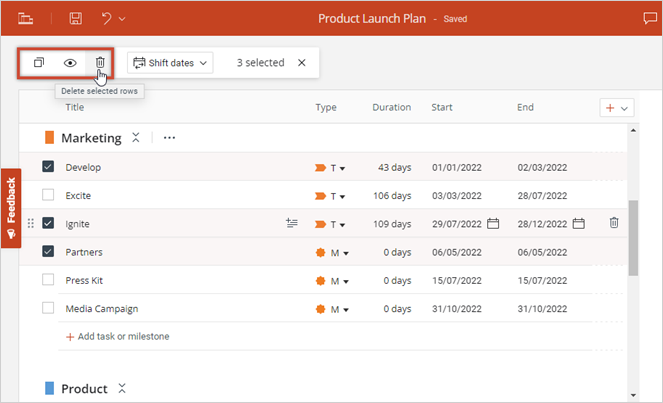Screen dimensions: 663x403
Task: Open the undo history dropdown chevron
Action: [122, 19]
